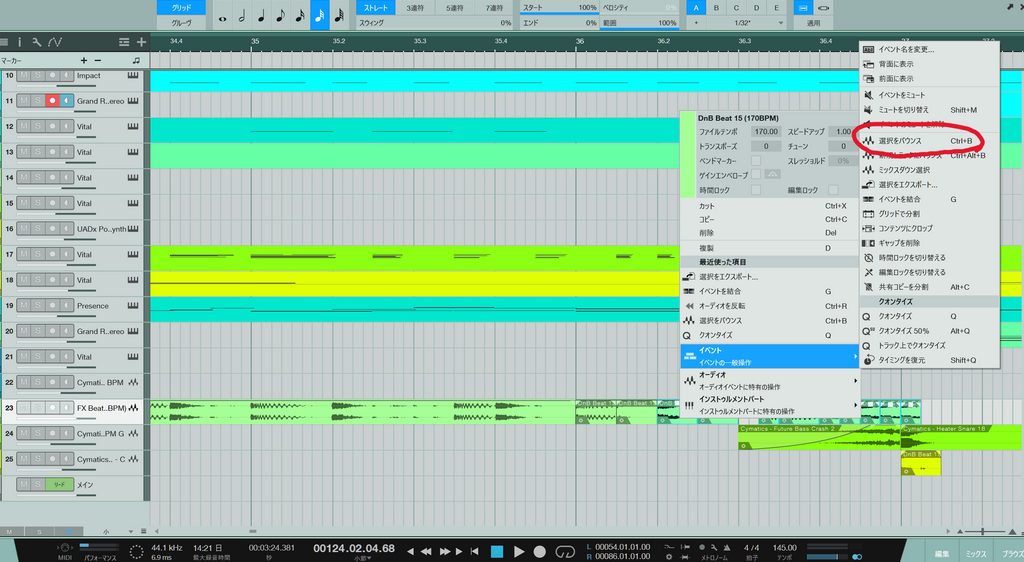Mute track 10 Impact
1024x562 pixels.
pos(24,75)
